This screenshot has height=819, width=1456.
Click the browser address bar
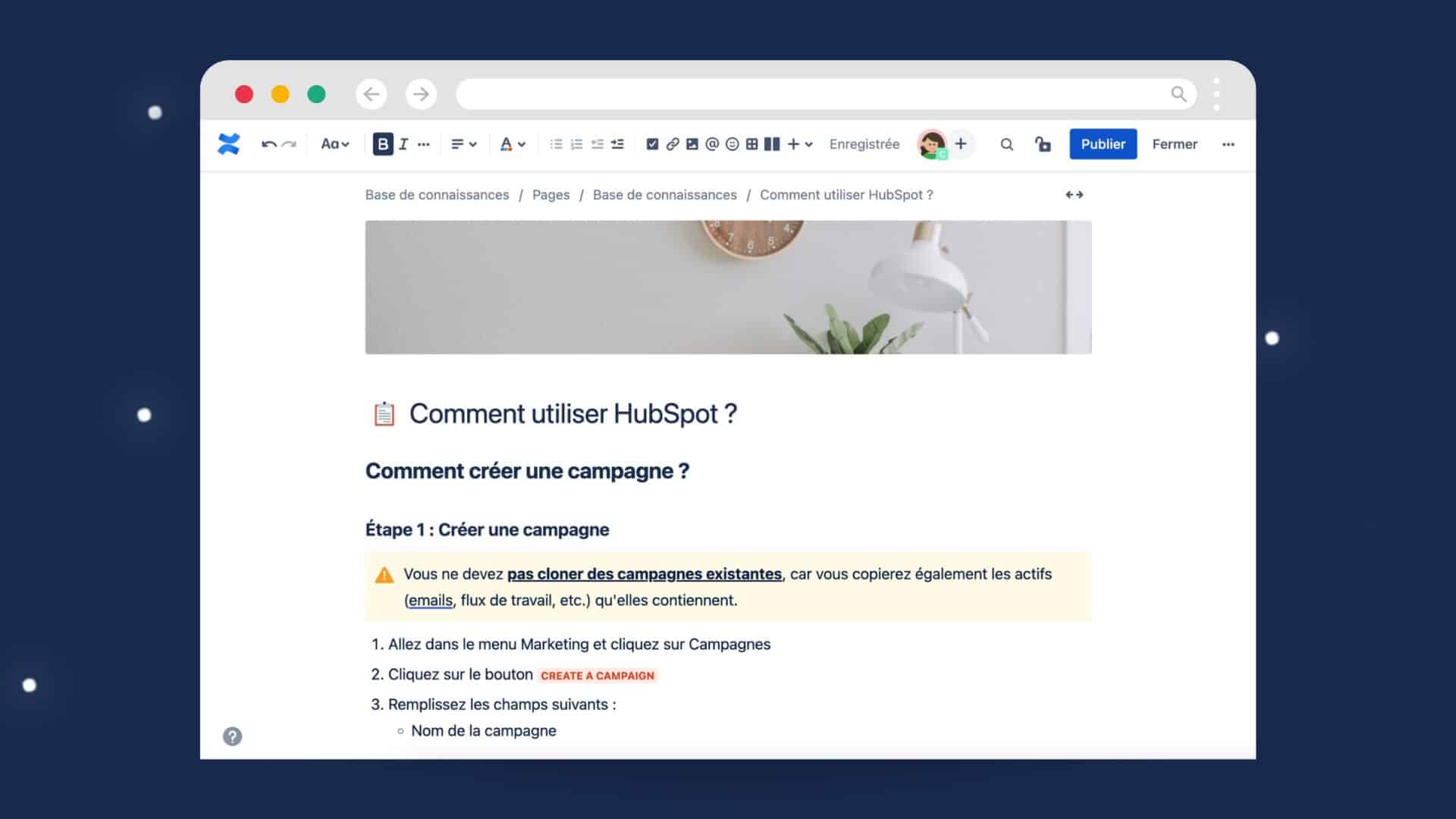click(x=826, y=94)
